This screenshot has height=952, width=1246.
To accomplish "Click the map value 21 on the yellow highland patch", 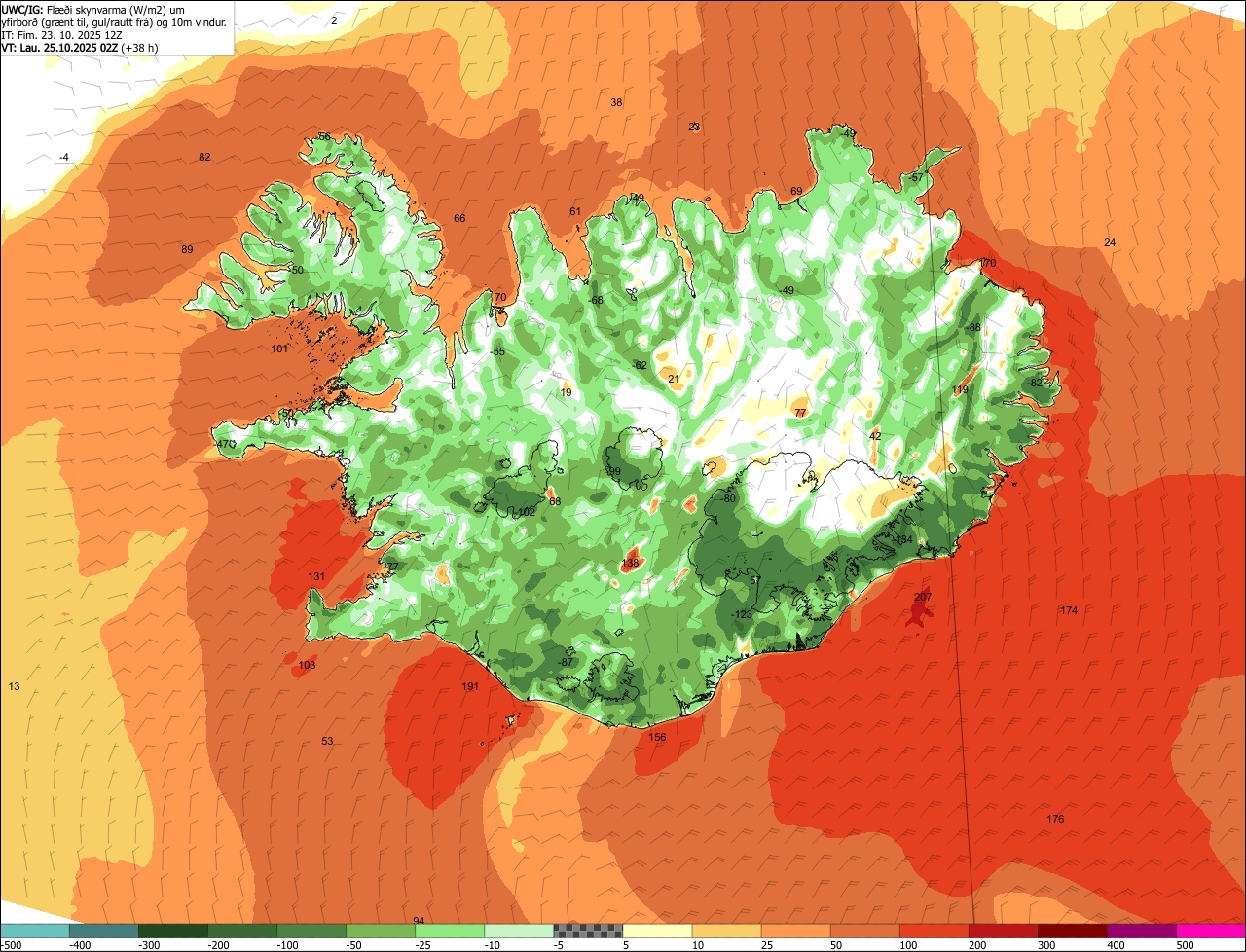I will pyautogui.click(x=674, y=379).
